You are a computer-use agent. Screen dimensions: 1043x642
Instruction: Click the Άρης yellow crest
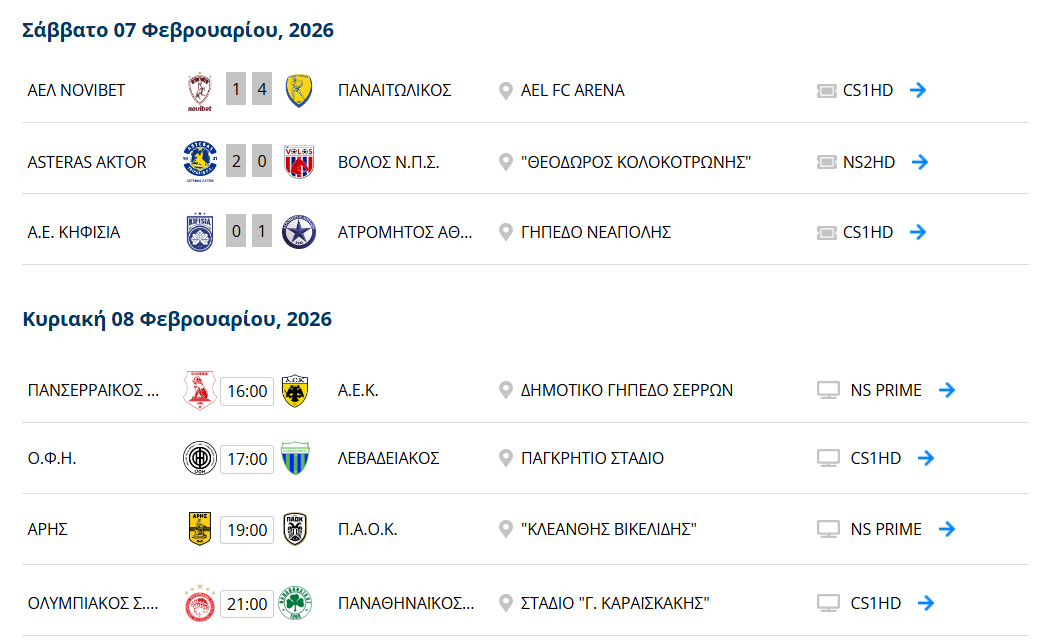coord(199,529)
